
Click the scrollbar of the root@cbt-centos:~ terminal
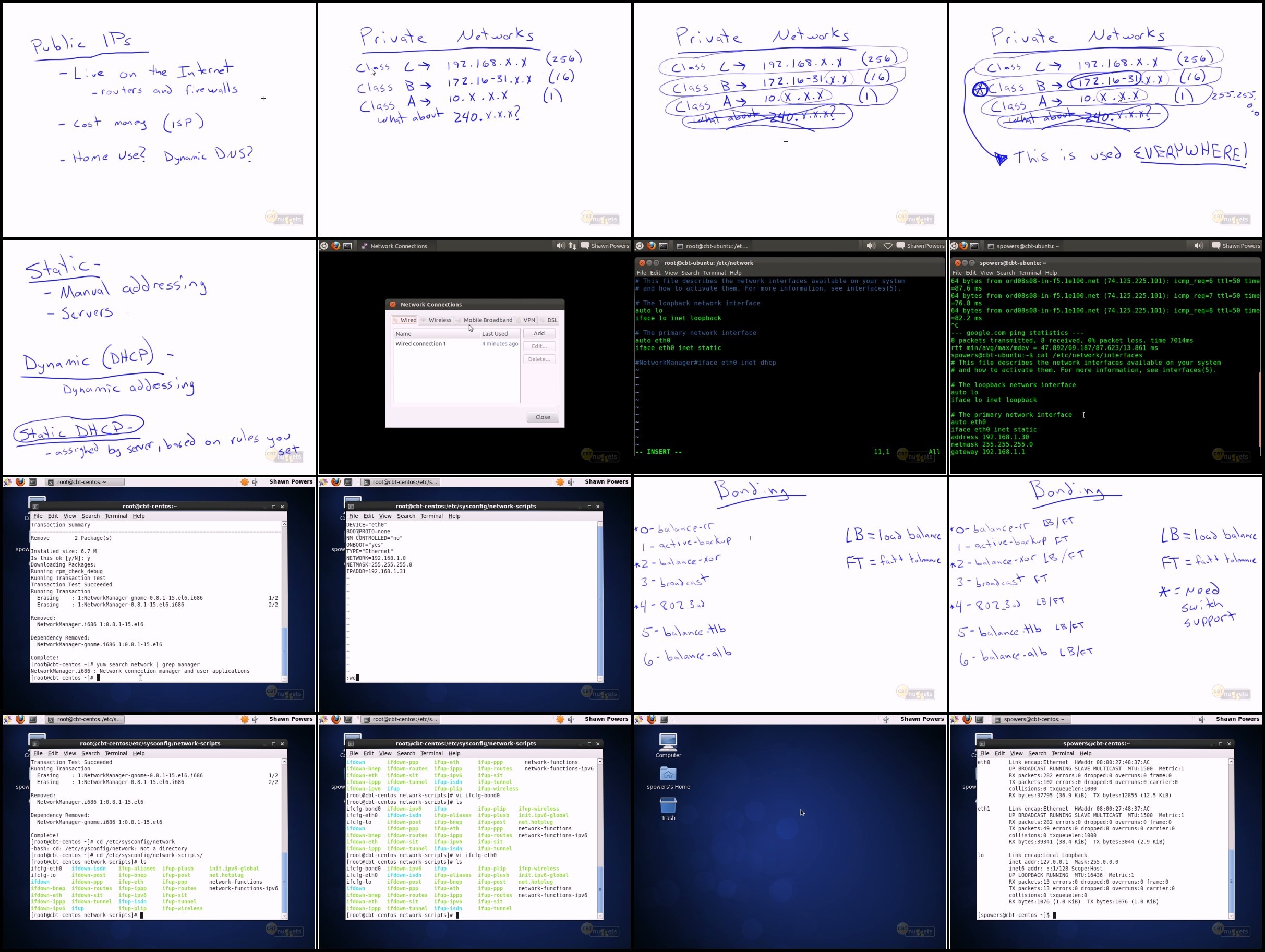click(284, 601)
